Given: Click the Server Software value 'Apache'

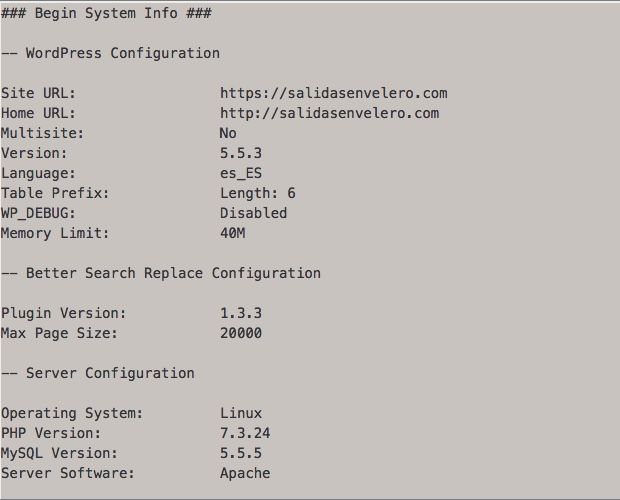Looking at the screenshot, I should point(245,473).
